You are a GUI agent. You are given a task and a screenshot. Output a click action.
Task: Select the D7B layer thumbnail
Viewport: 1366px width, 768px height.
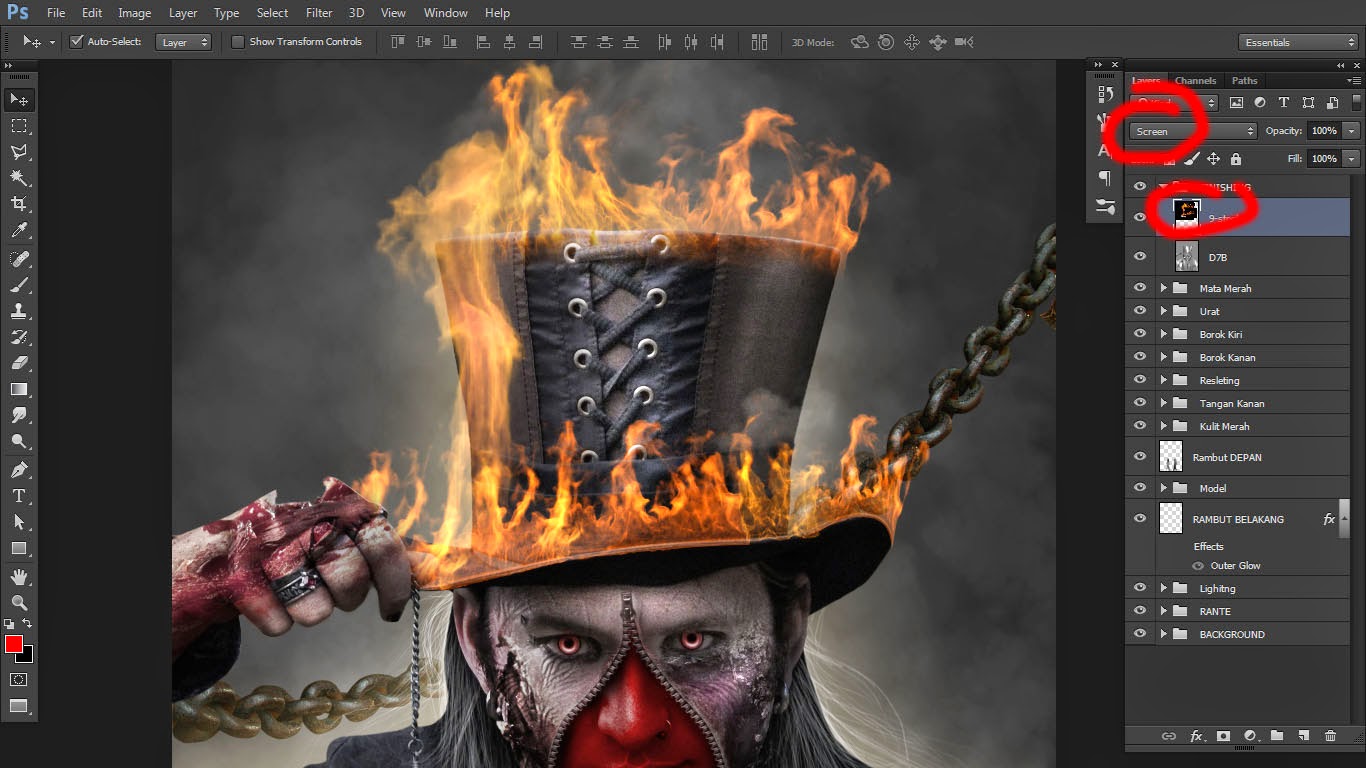(x=1187, y=257)
